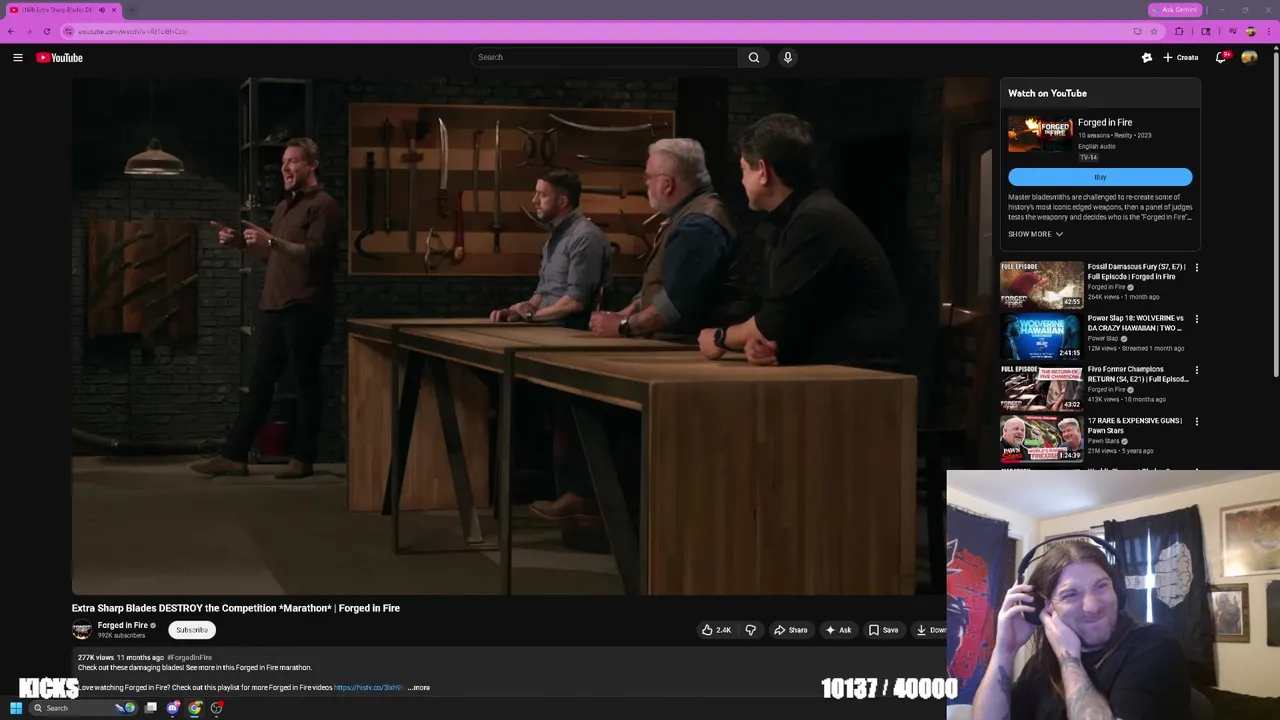Start voice search with the microphone
This screenshot has height=720, width=1280.
[x=788, y=57]
